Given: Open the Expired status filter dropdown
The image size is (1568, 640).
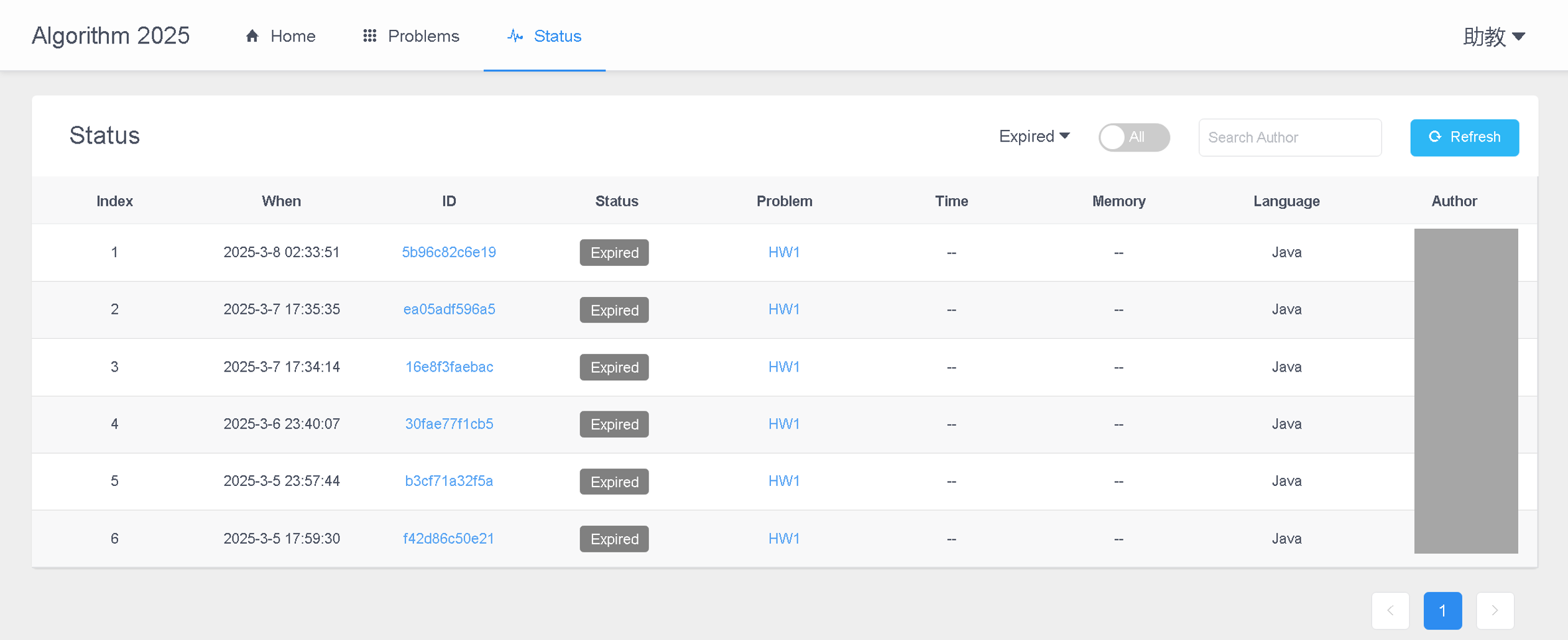Looking at the screenshot, I should [1035, 136].
